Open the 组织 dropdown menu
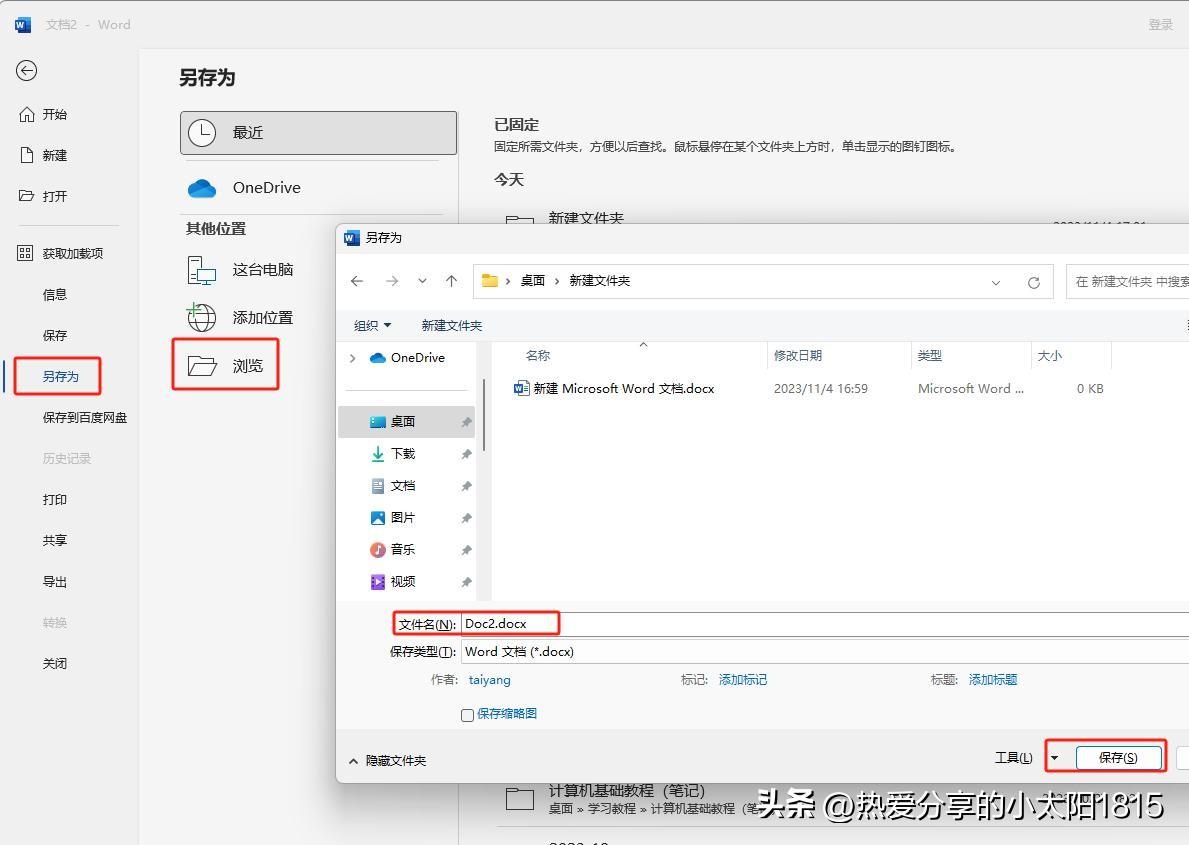Image resolution: width=1189 pixels, height=845 pixels. (372, 325)
